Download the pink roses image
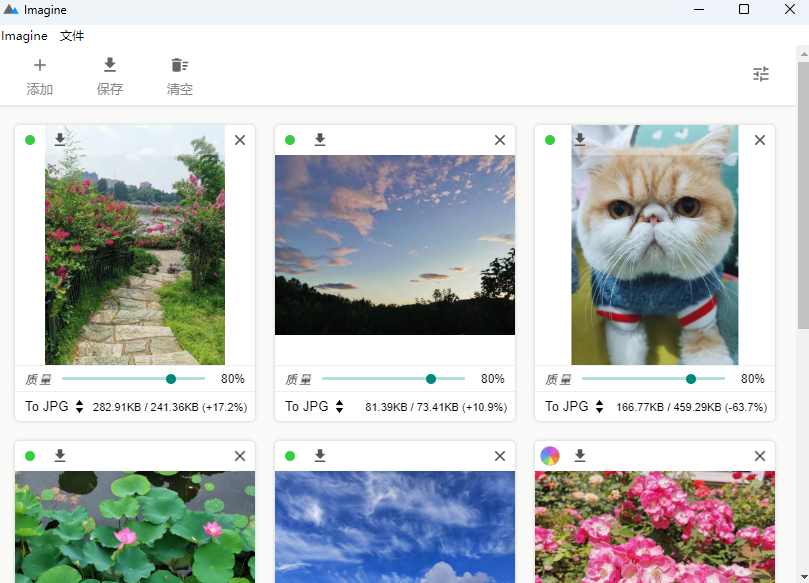809x583 pixels. point(580,456)
